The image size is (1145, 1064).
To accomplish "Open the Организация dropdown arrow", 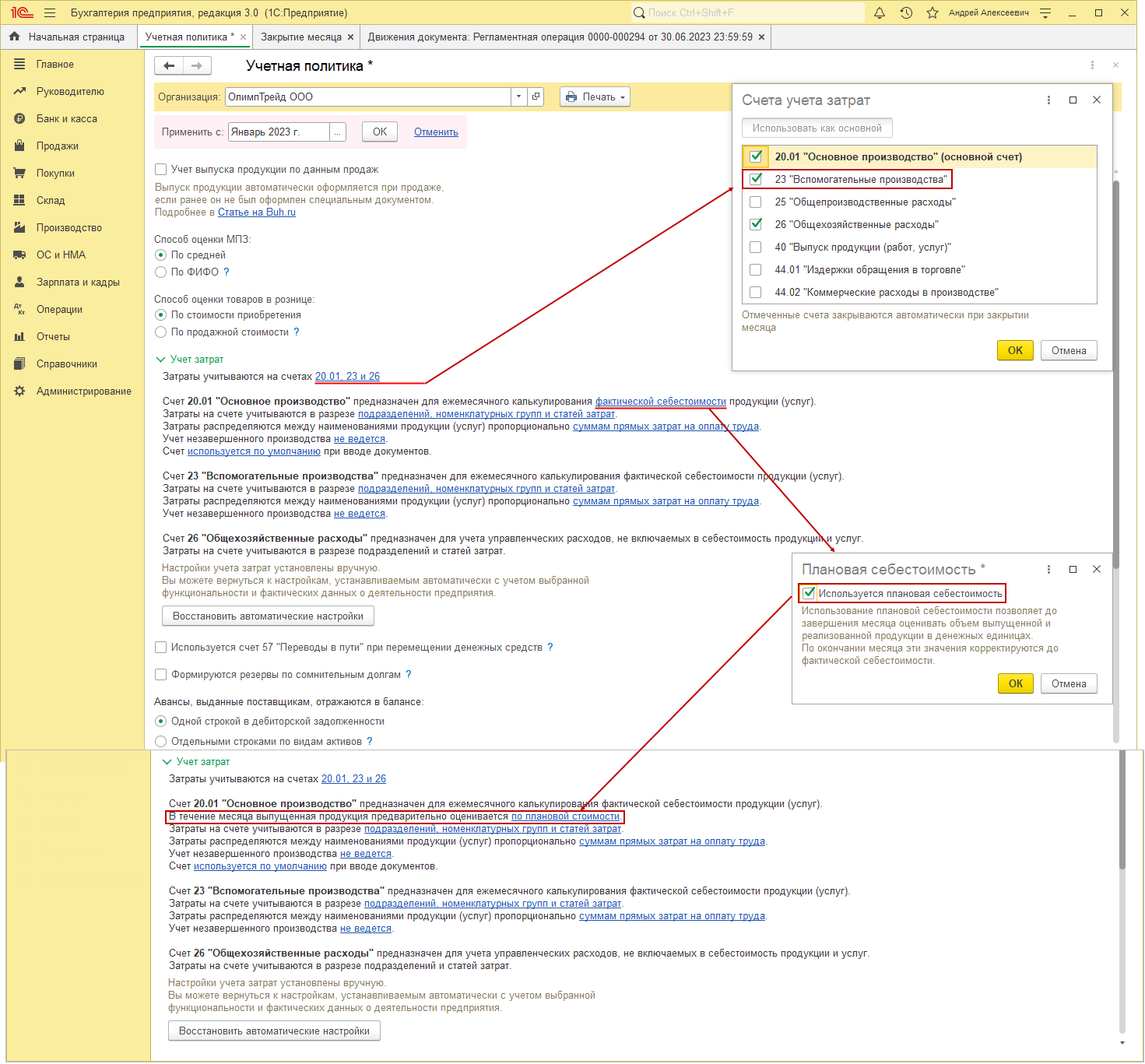I will pyautogui.click(x=518, y=97).
